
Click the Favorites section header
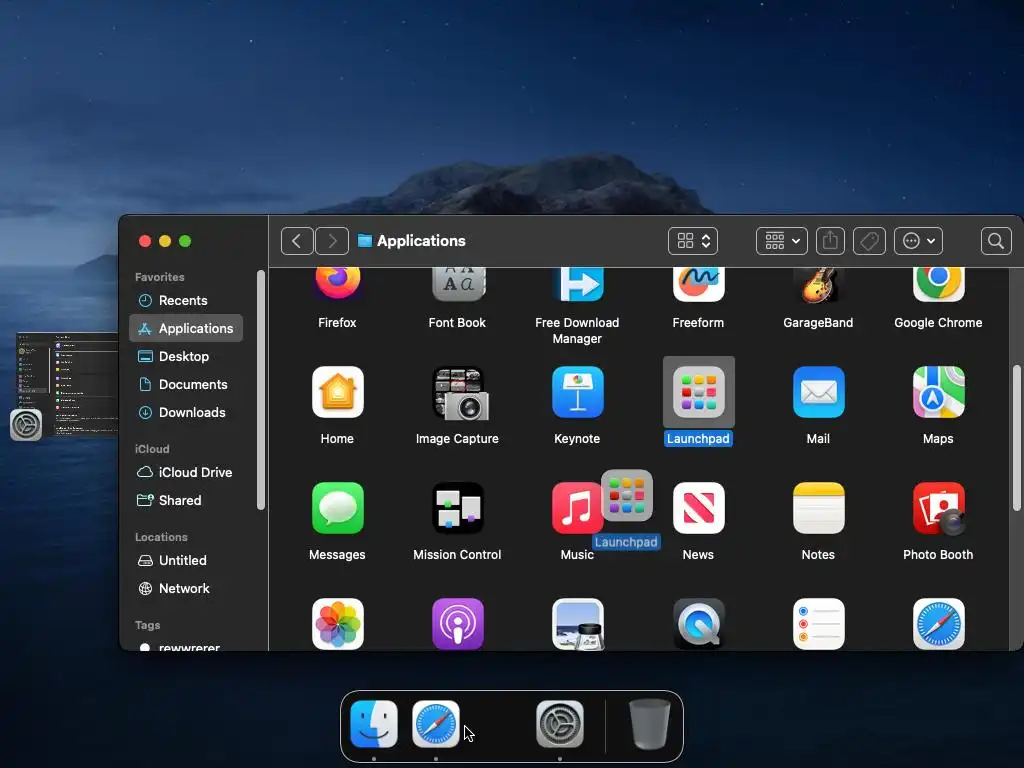click(160, 277)
